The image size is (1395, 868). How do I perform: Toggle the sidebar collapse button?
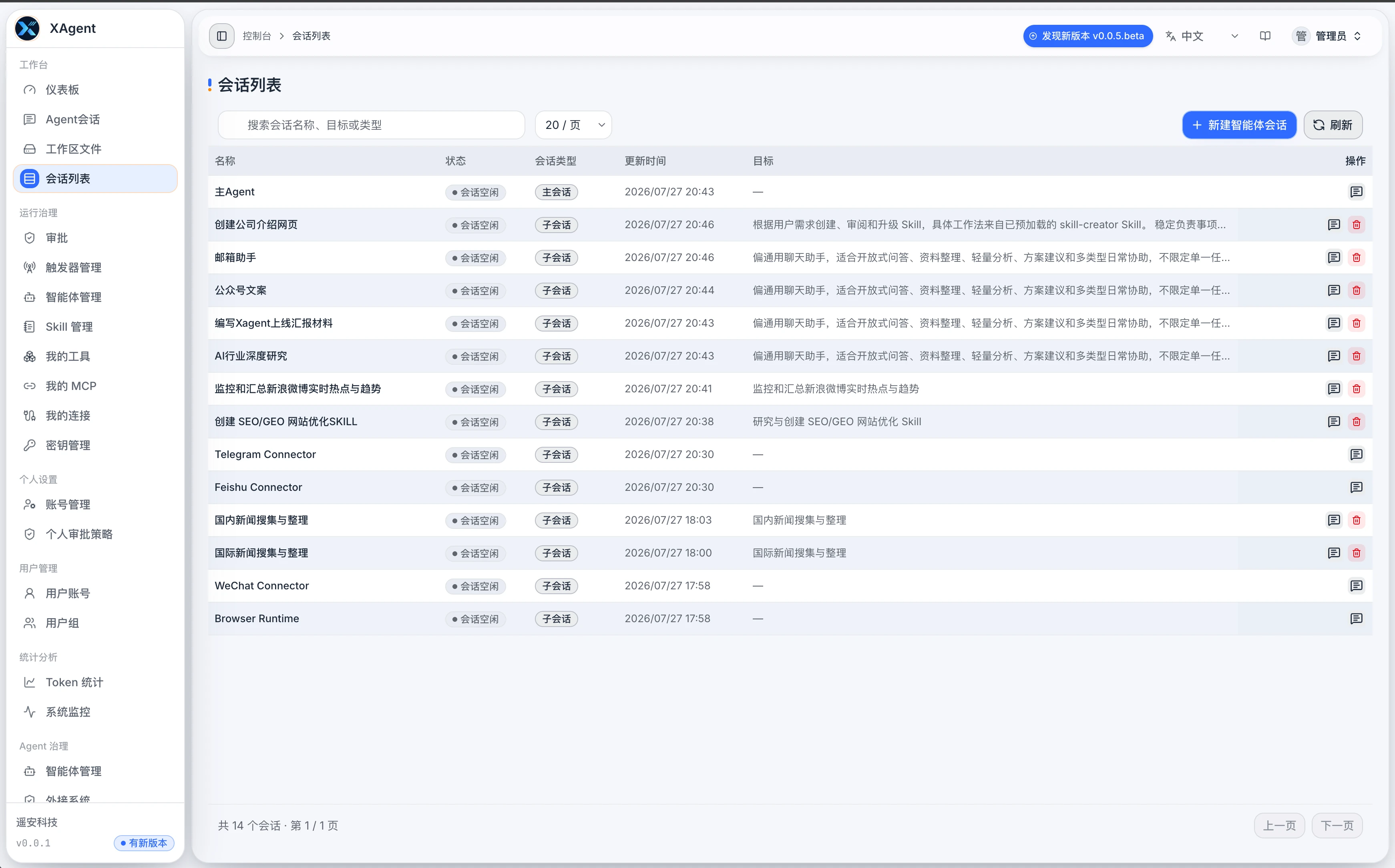click(x=221, y=36)
